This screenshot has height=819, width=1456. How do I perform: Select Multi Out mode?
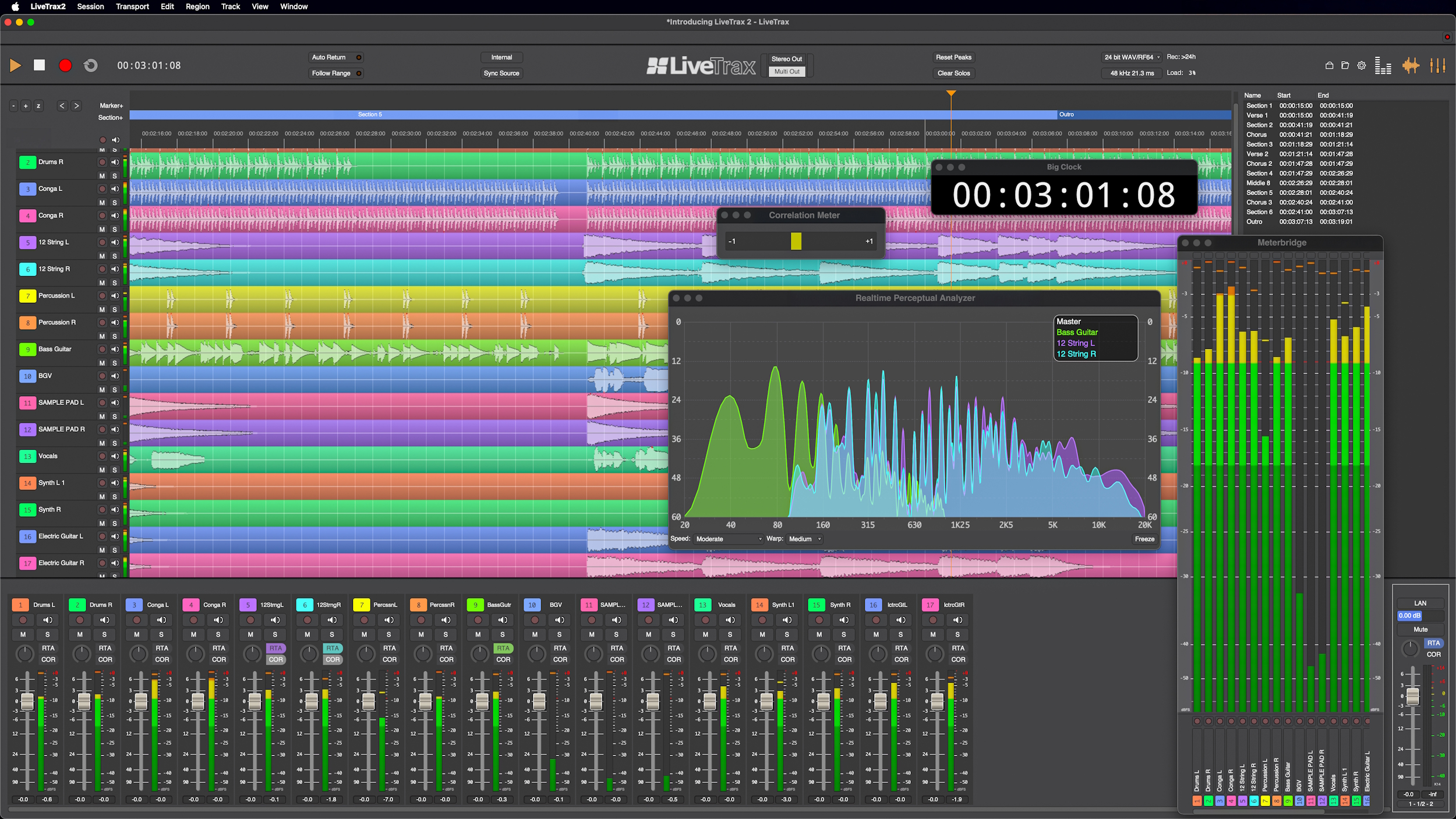point(787,72)
